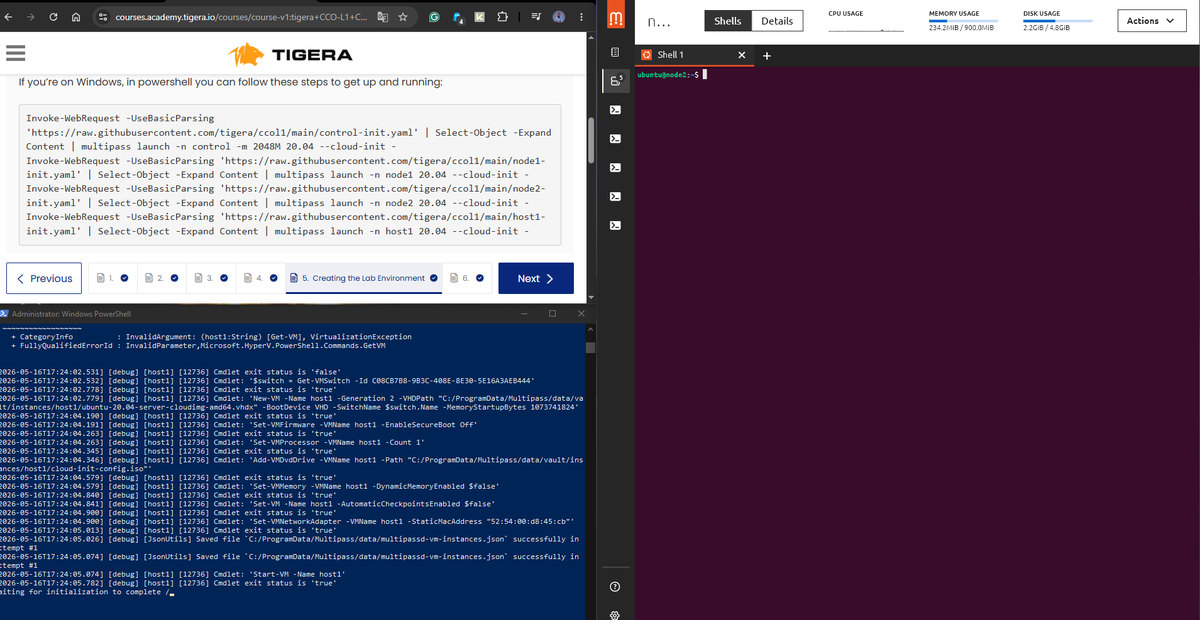Open the browser media controls icon
Screen dimensions: 1200x620
(x=535, y=17)
